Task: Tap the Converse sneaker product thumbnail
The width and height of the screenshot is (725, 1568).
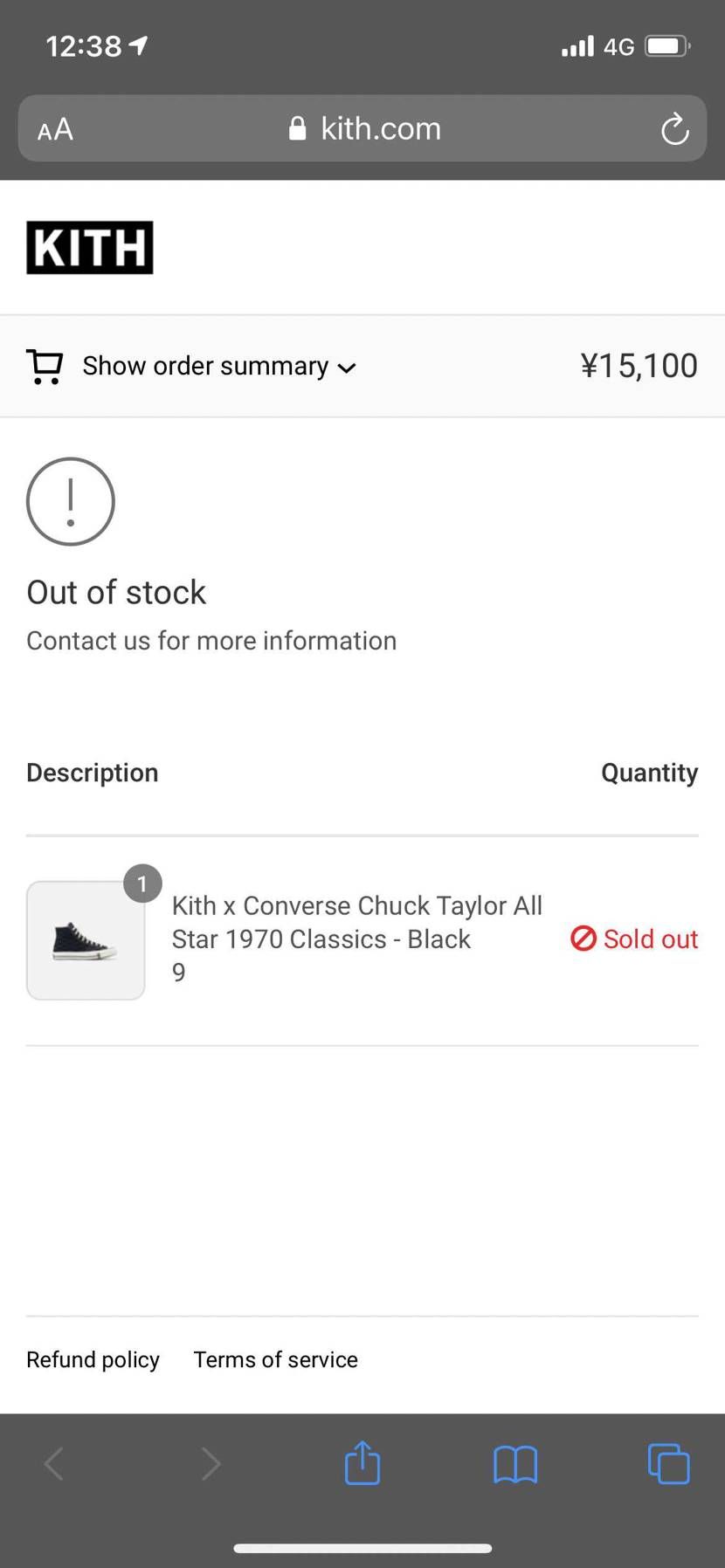Action: pos(85,941)
